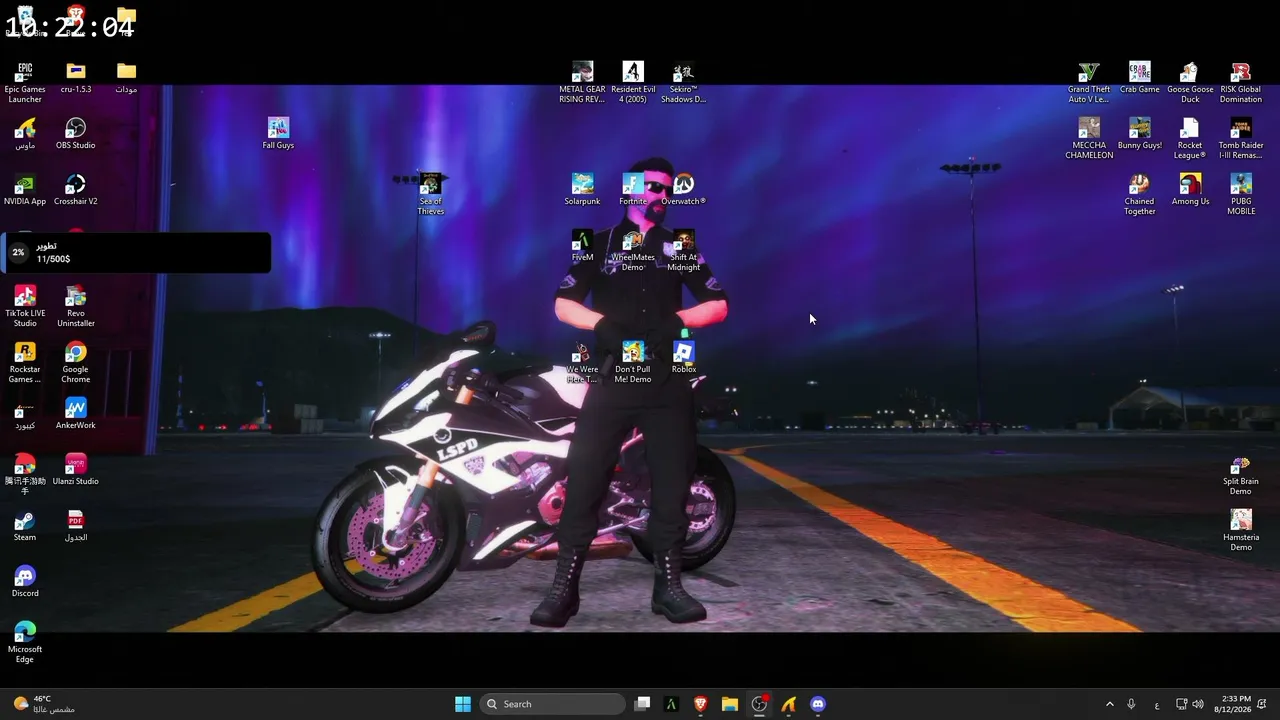The width and height of the screenshot is (1280, 720).
Task: Open the weather widget showing 46°C
Action: [x=44, y=704]
